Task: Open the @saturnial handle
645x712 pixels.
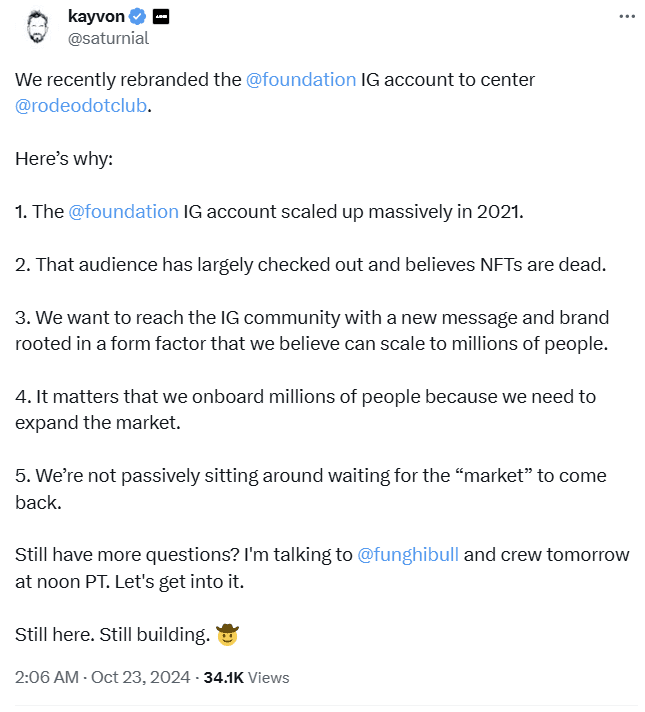Action: (x=108, y=39)
